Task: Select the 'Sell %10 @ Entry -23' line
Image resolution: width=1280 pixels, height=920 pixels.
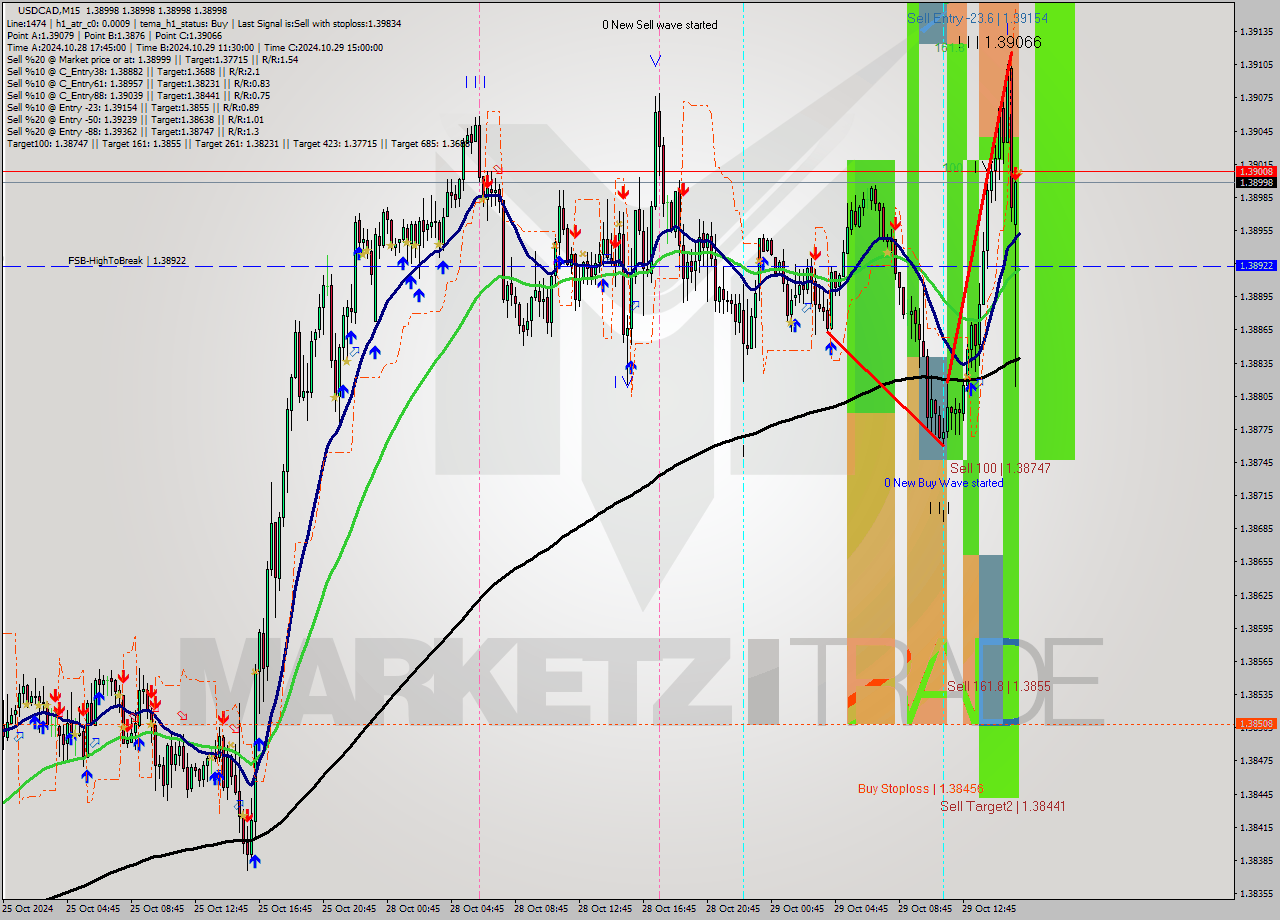Action: click(x=133, y=107)
